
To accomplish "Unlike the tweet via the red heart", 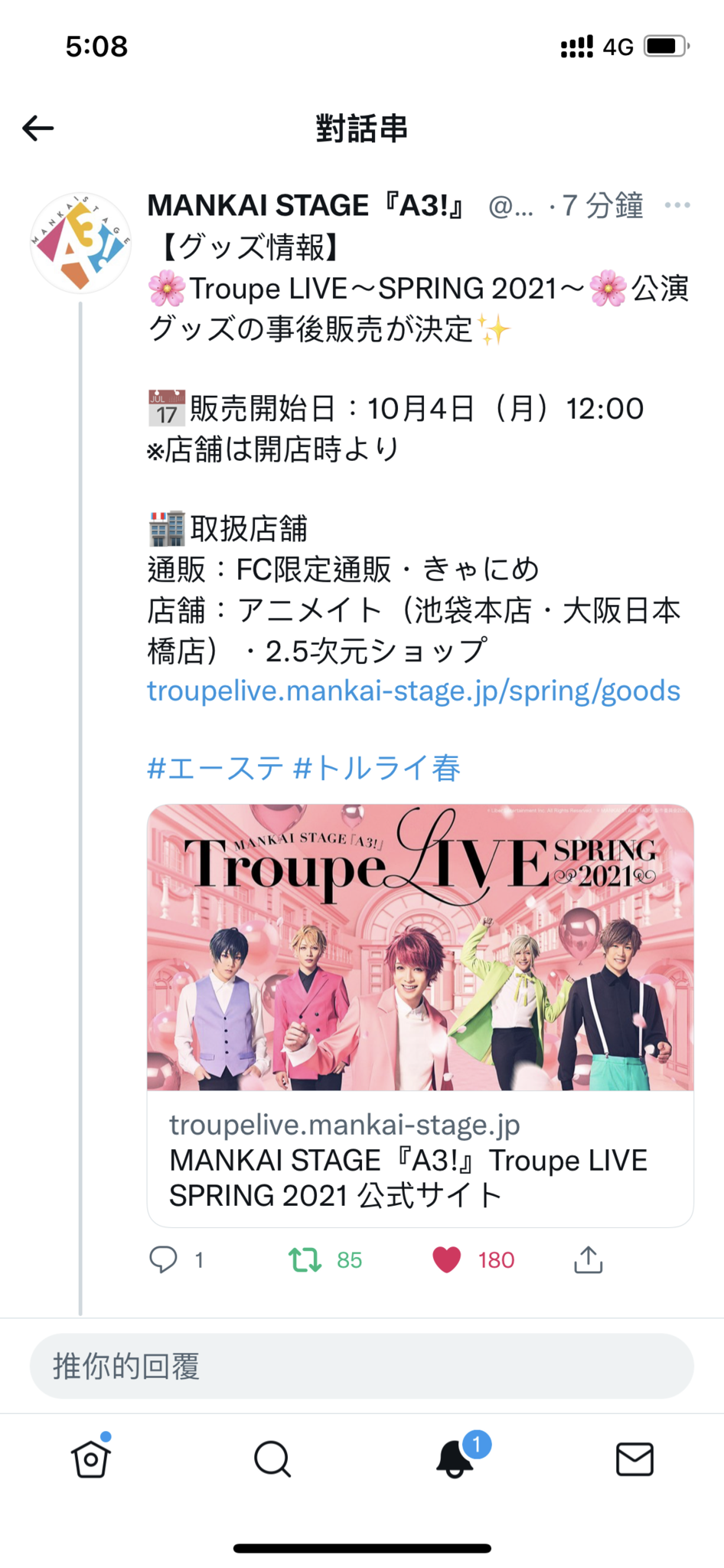I will 447,1259.
